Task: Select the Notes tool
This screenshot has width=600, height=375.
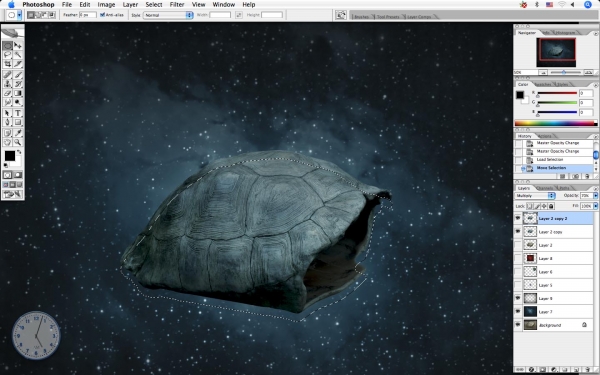Action: (x=8, y=133)
